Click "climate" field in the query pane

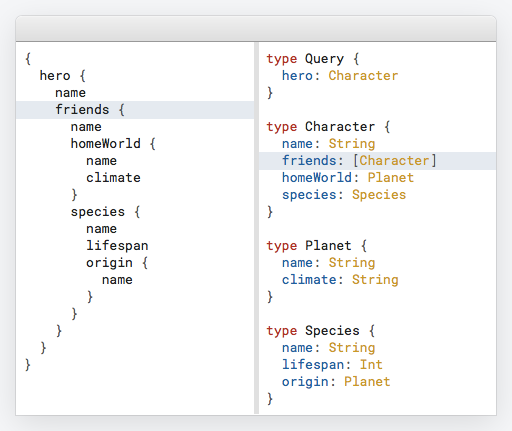click(x=113, y=178)
